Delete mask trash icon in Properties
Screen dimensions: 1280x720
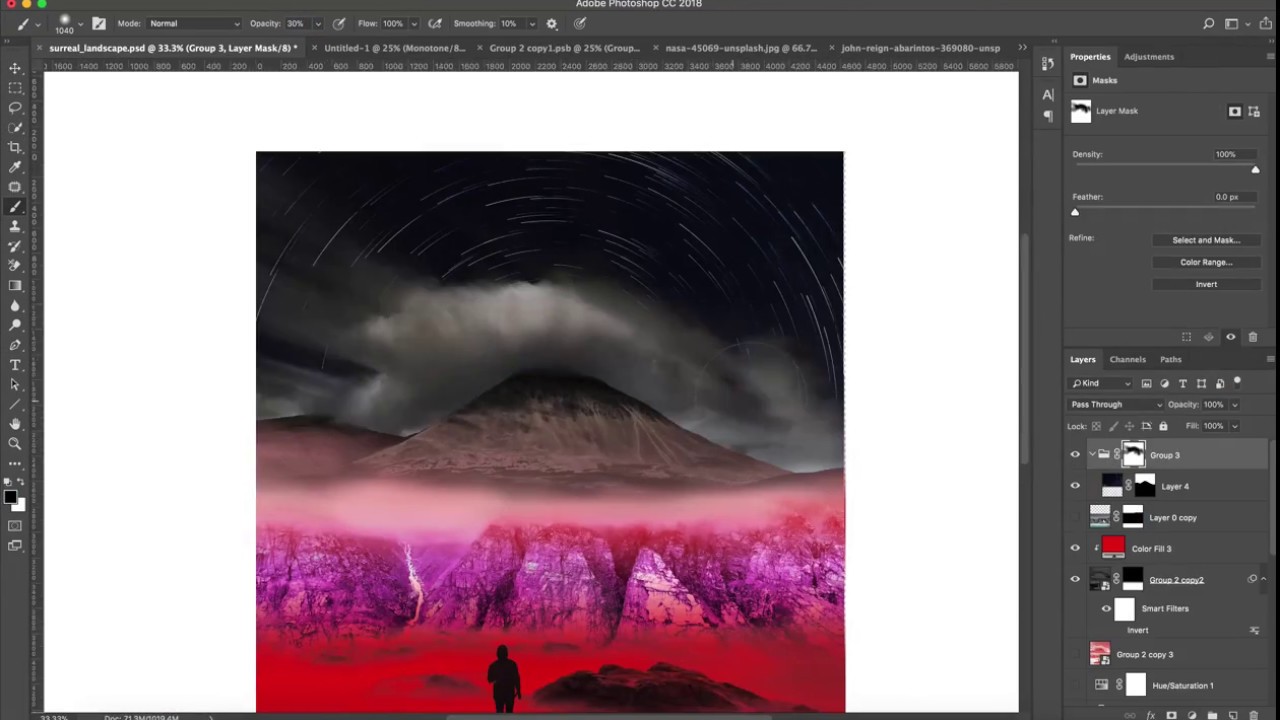coord(1253,337)
